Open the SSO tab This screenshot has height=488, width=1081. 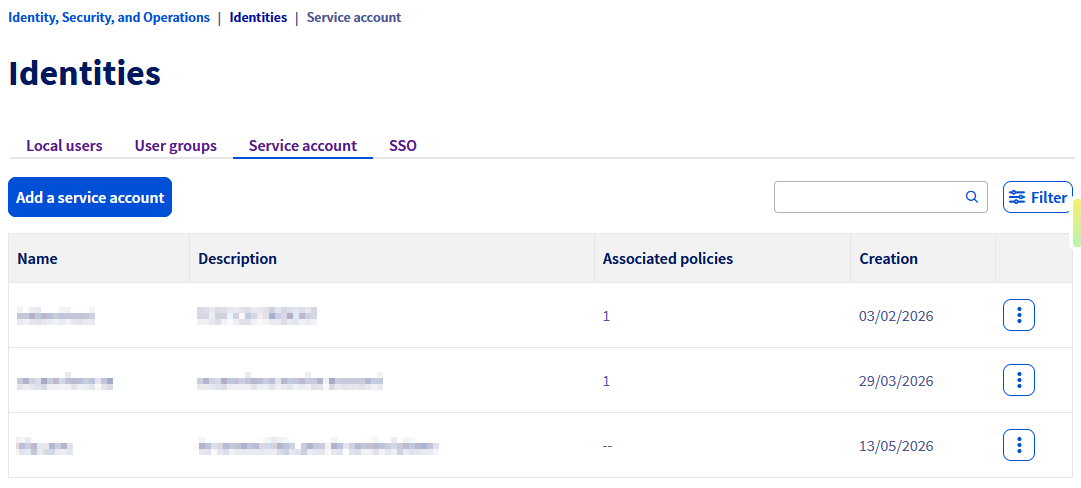(403, 145)
